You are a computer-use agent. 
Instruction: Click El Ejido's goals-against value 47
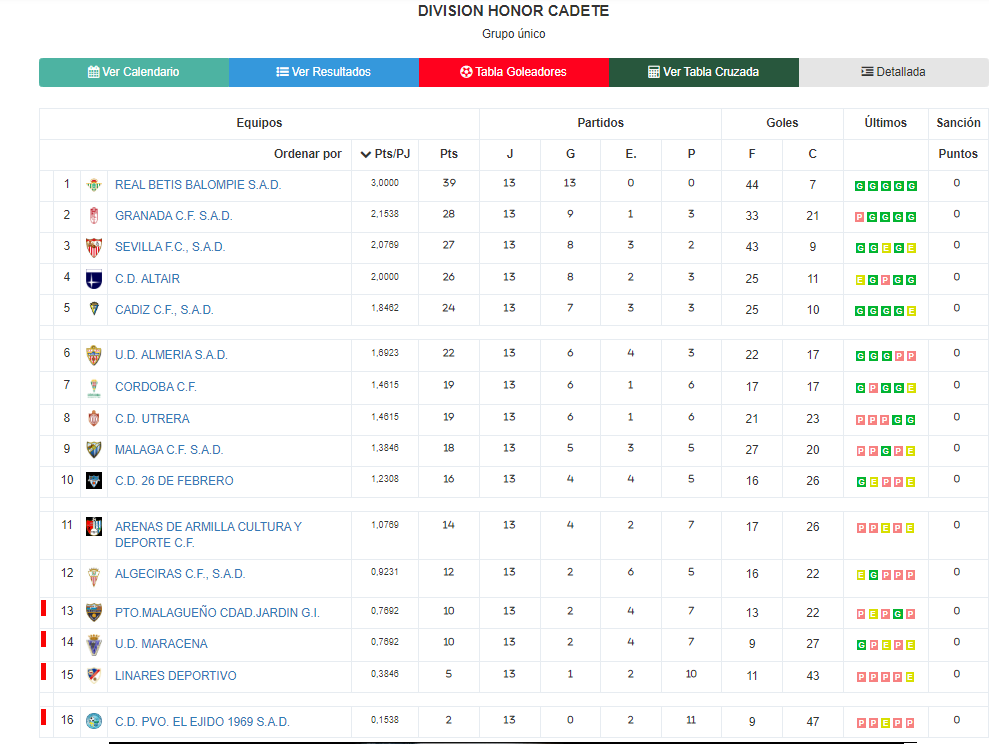coord(812,722)
